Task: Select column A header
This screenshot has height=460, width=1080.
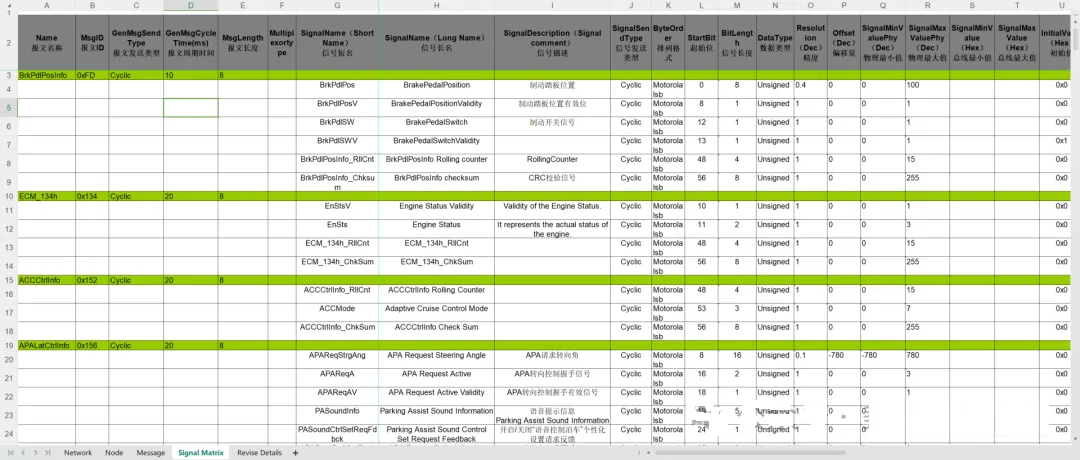Action: (x=46, y=6)
